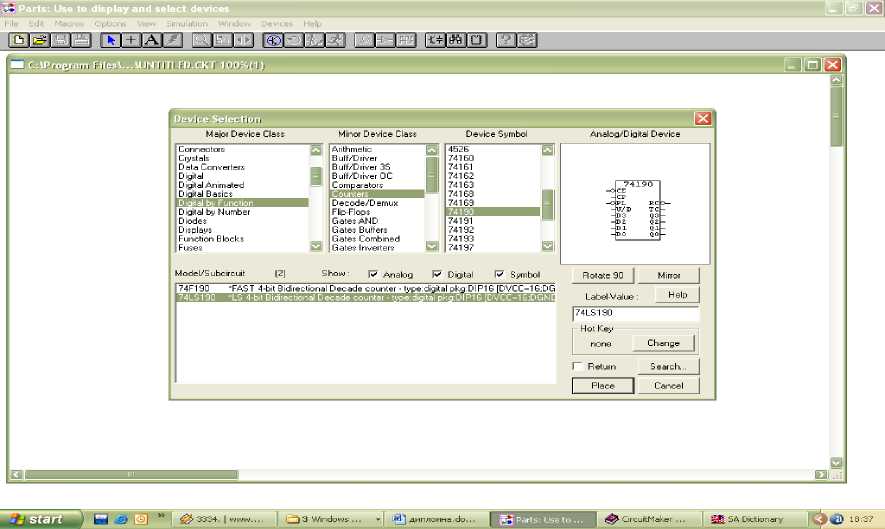Screen dimensions: 885x529
Task: Open the Simulation menu
Action: pos(186,23)
